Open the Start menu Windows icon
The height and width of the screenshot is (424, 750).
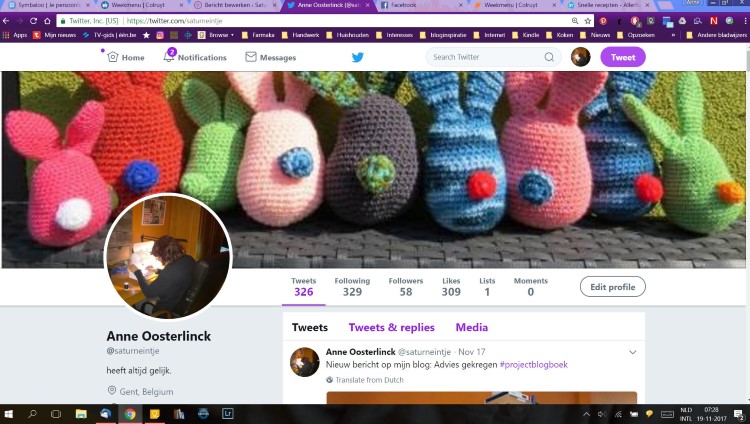pos(10,413)
